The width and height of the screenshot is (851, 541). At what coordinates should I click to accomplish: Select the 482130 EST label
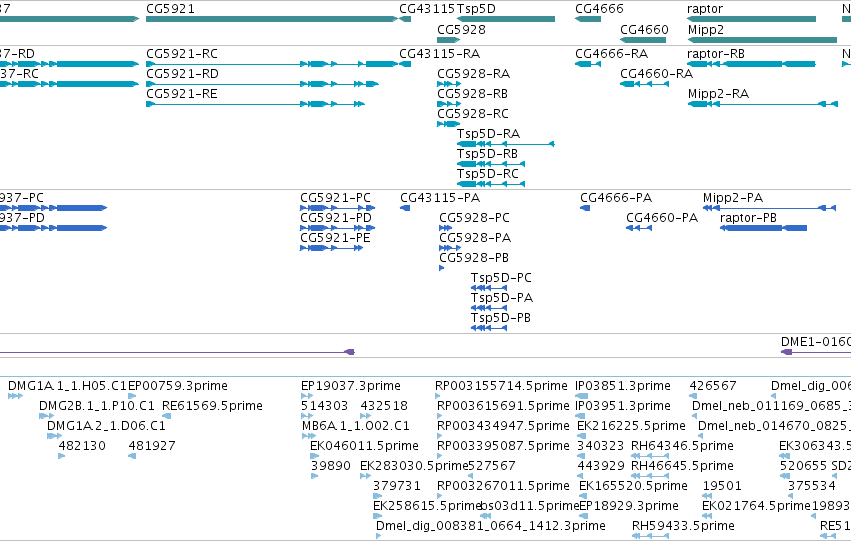(82, 447)
